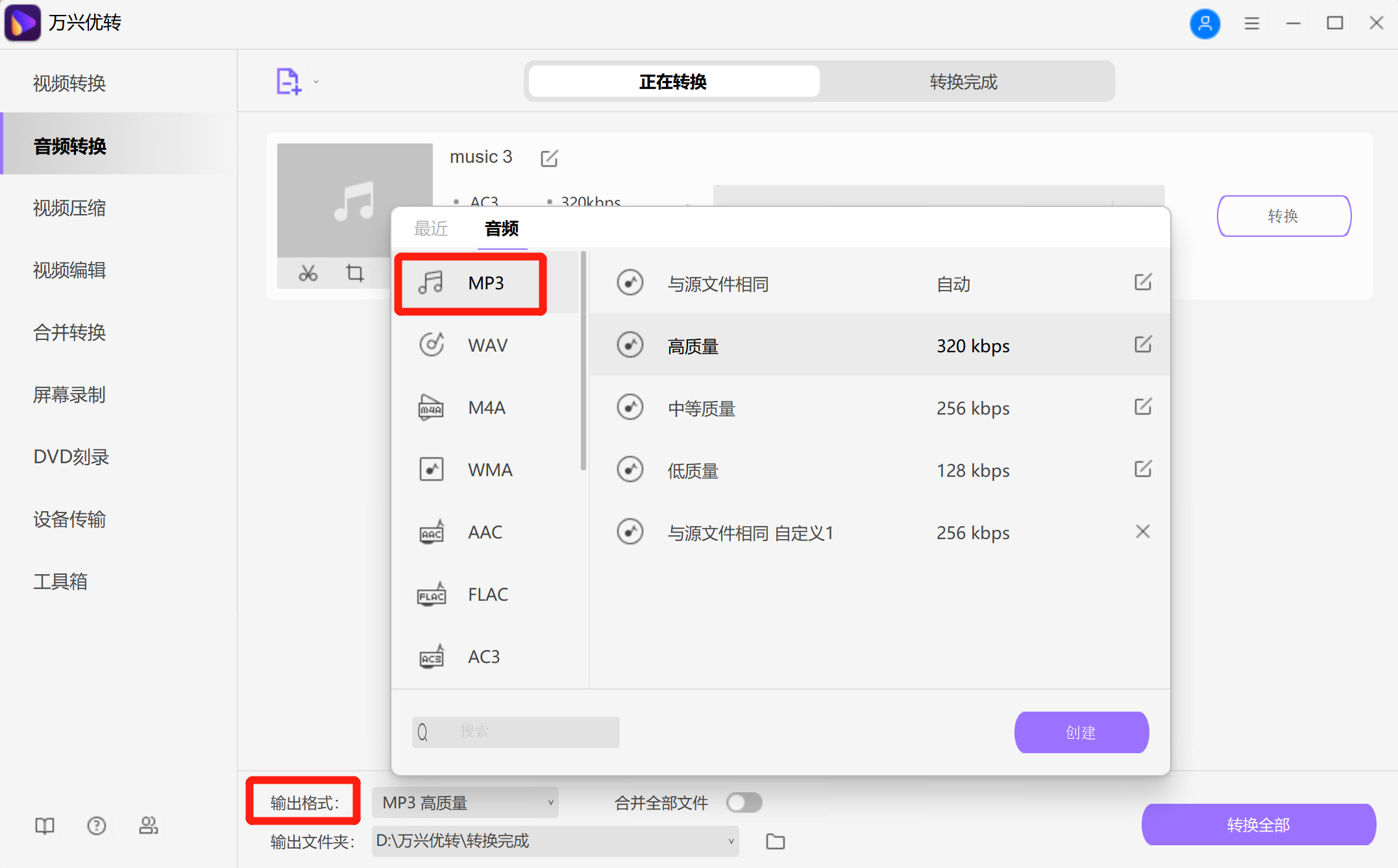Enable the 合并全部文件 merge toggle
1398x868 pixels.
[x=744, y=802]
